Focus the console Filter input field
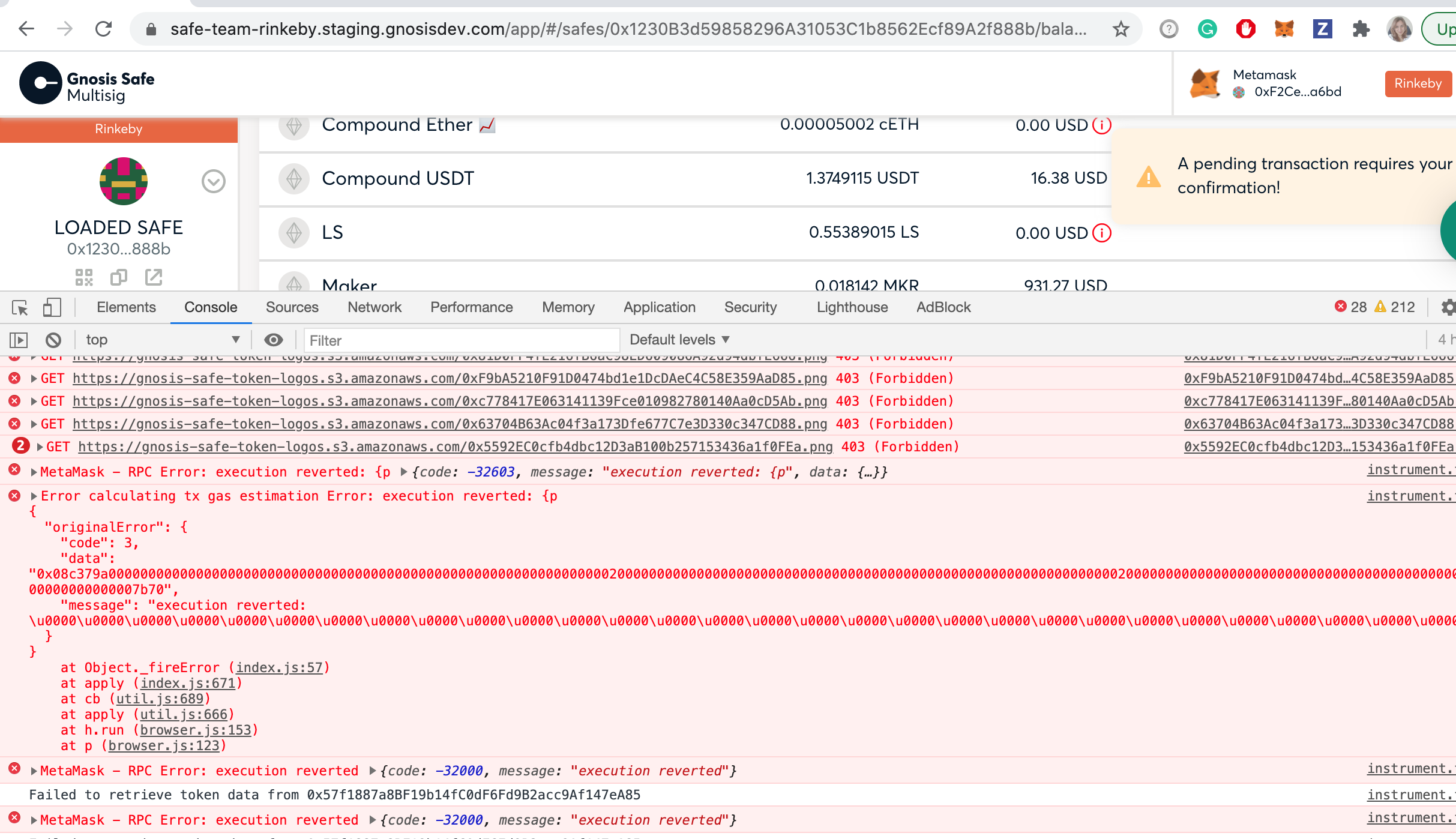 tap(461, 340)
